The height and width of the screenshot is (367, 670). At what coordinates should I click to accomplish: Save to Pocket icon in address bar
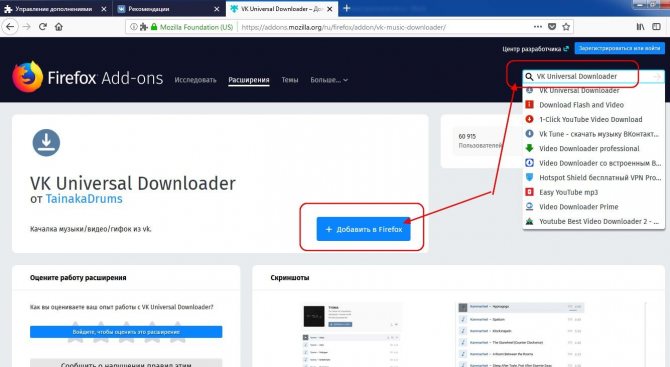pos(552,26)
